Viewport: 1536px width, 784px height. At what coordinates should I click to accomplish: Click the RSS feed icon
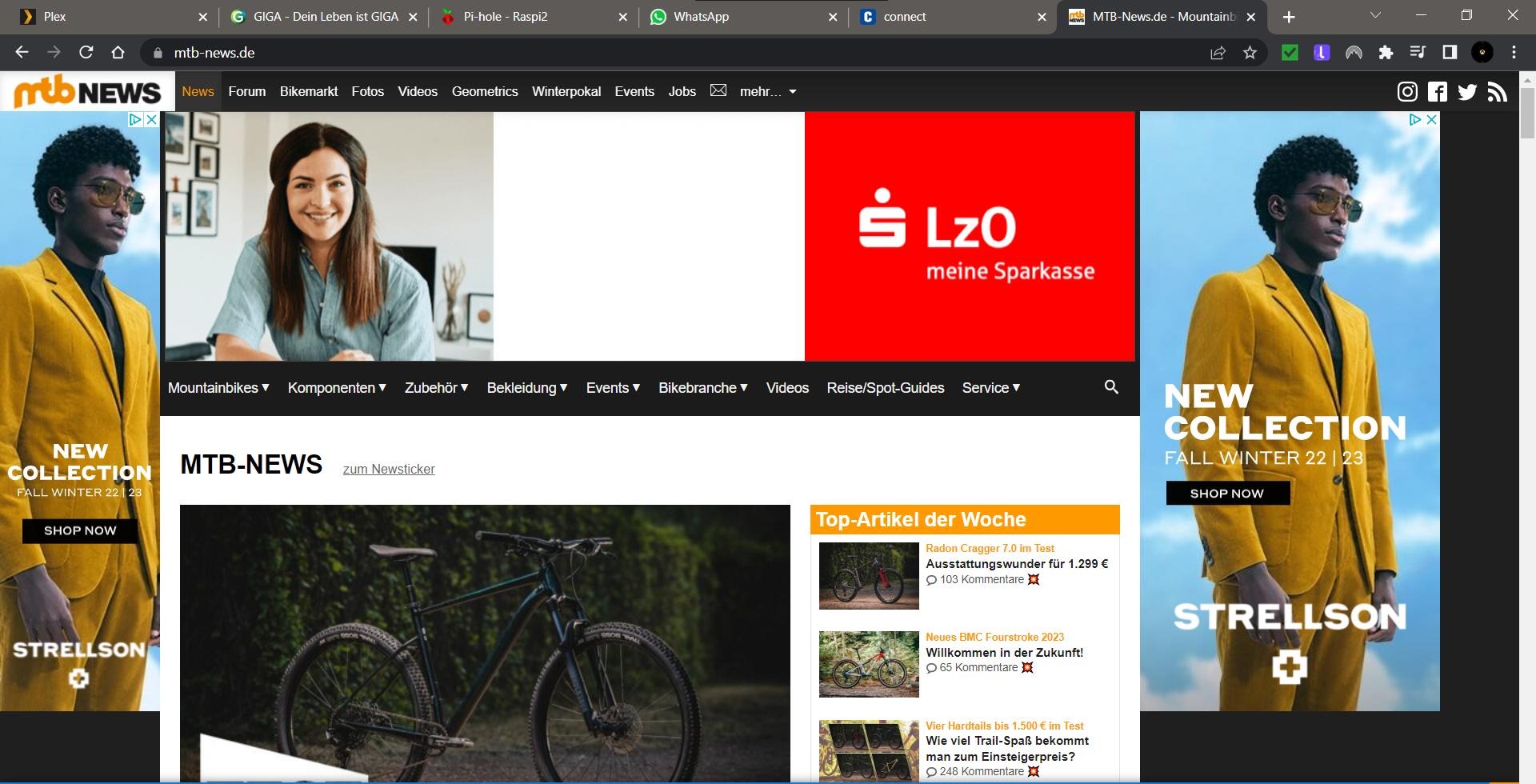(x=1497, y=92)
